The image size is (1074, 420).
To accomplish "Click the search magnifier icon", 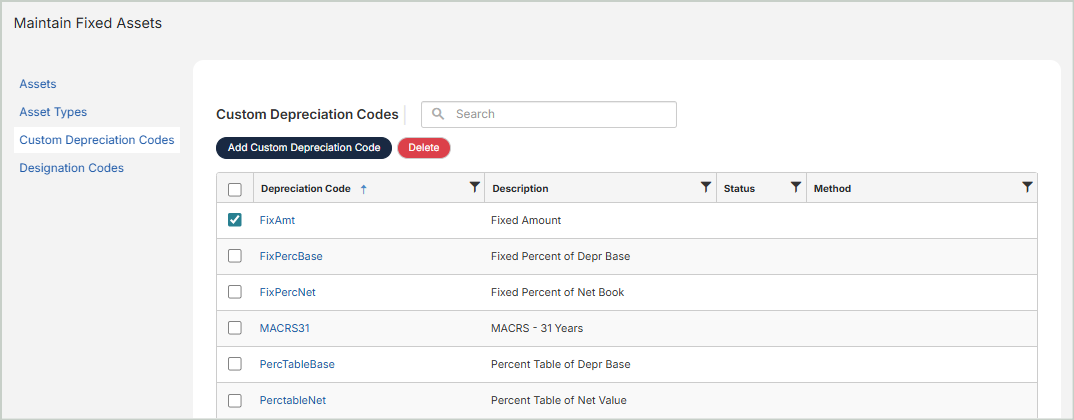I will coord(438,114).
